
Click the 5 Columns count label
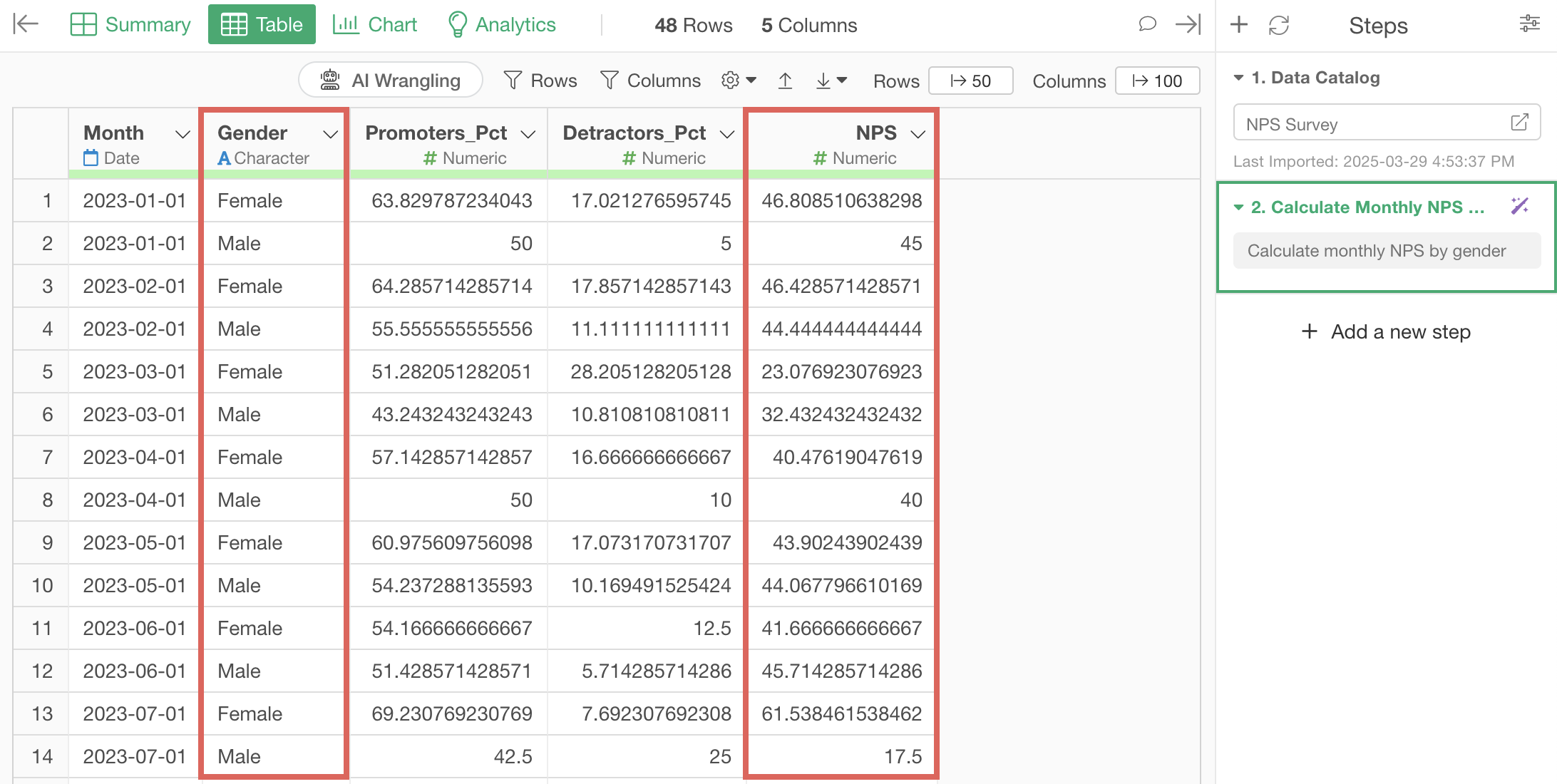809,25
